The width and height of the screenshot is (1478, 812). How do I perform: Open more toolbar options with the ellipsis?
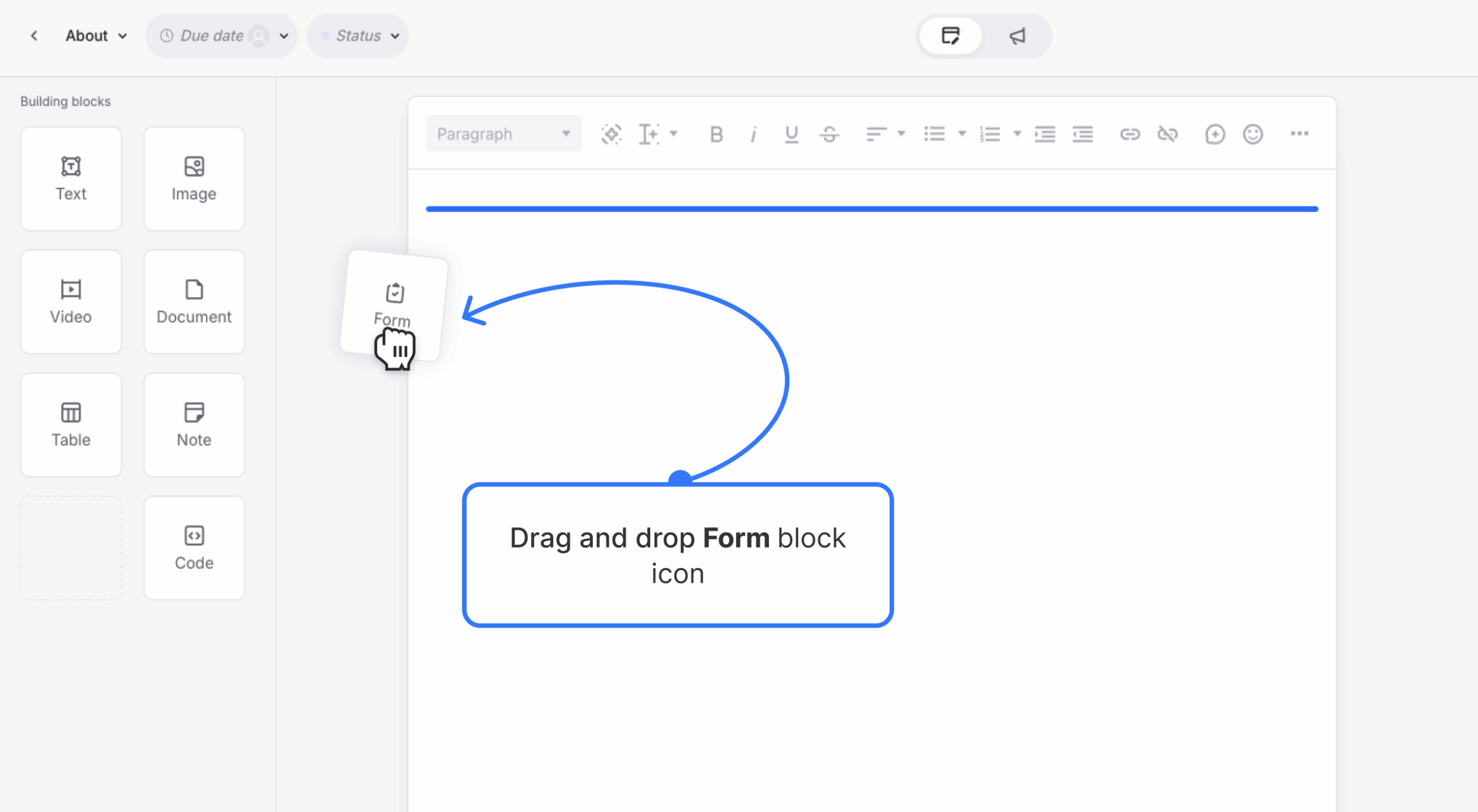[1300, 134]
